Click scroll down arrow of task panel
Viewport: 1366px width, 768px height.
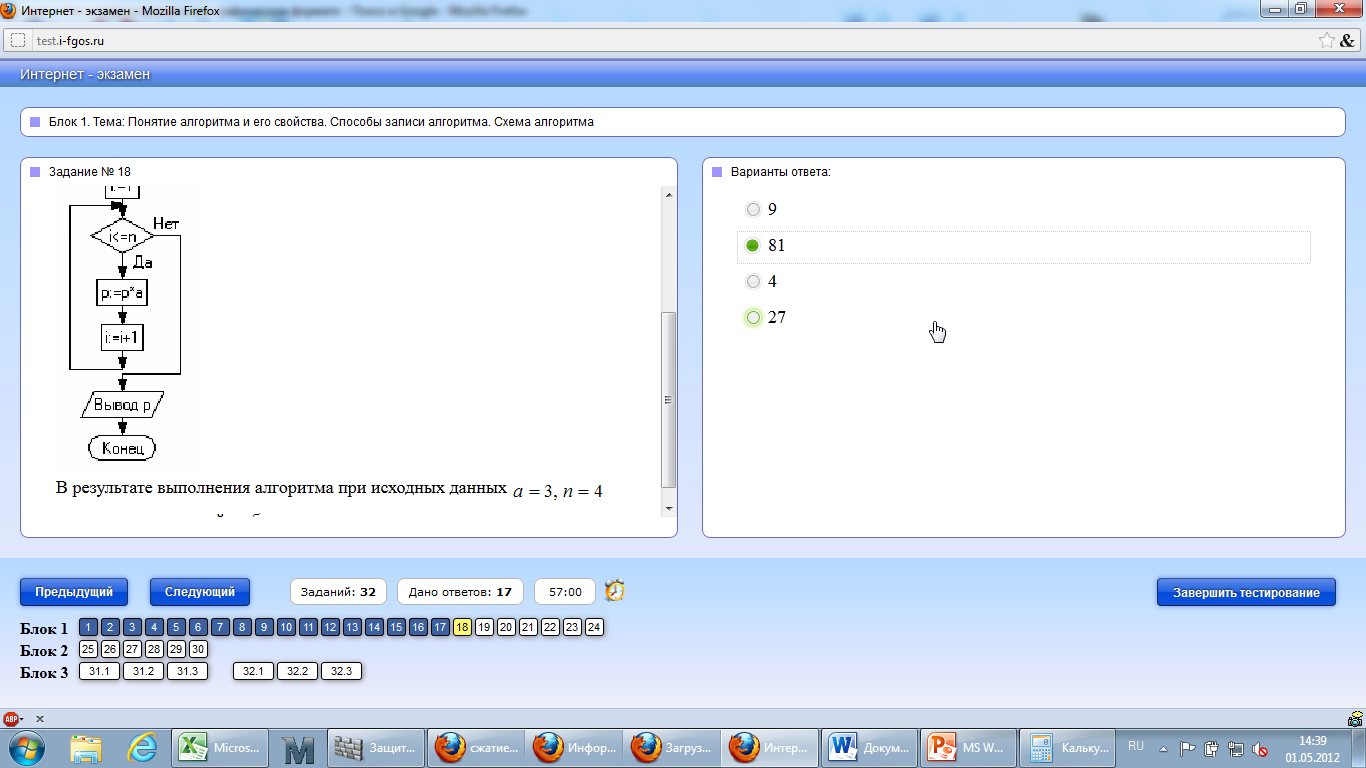[x=669, y=509]
